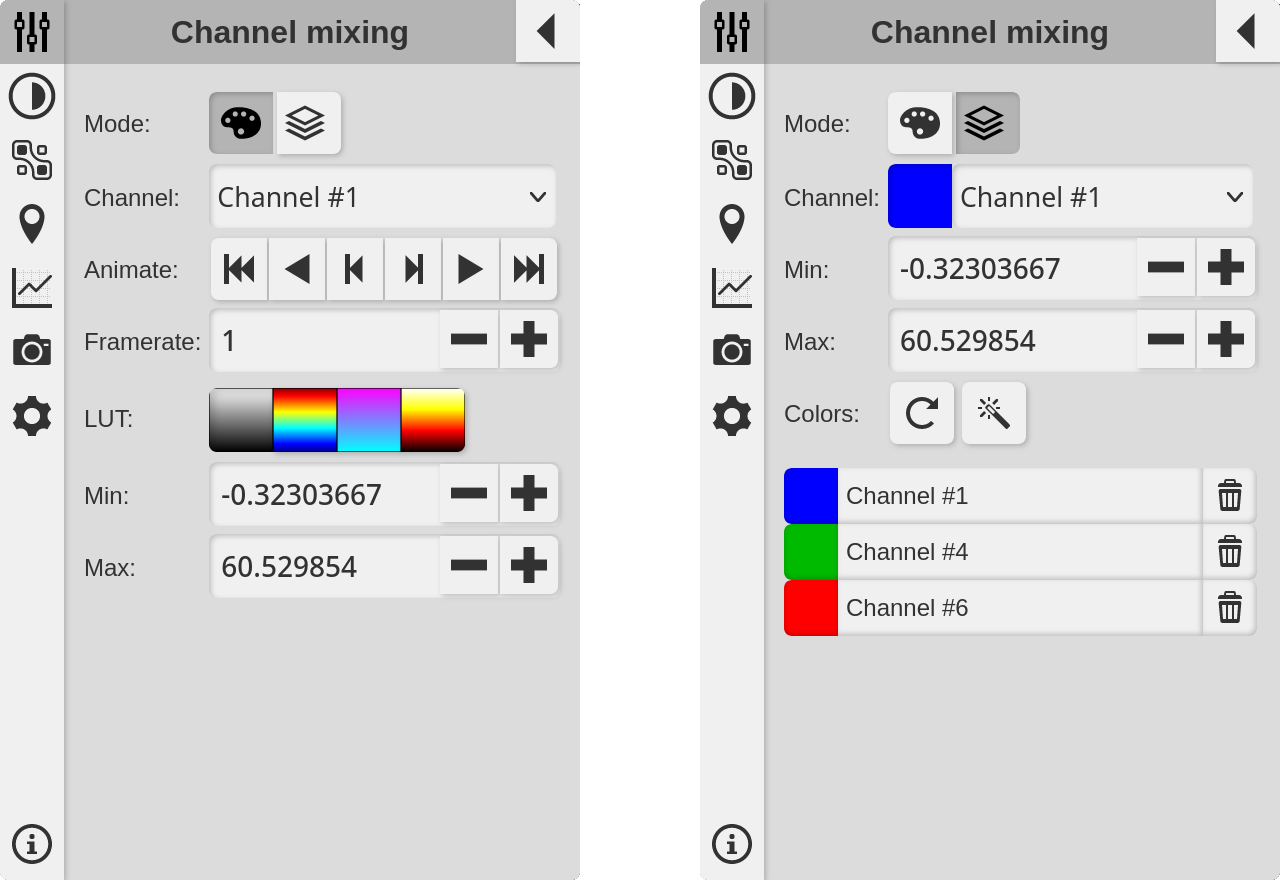Click blue color swatch beside Channel dropdown
The image size is (1280, 880).
pyautogui.click(x=920, y=197)
